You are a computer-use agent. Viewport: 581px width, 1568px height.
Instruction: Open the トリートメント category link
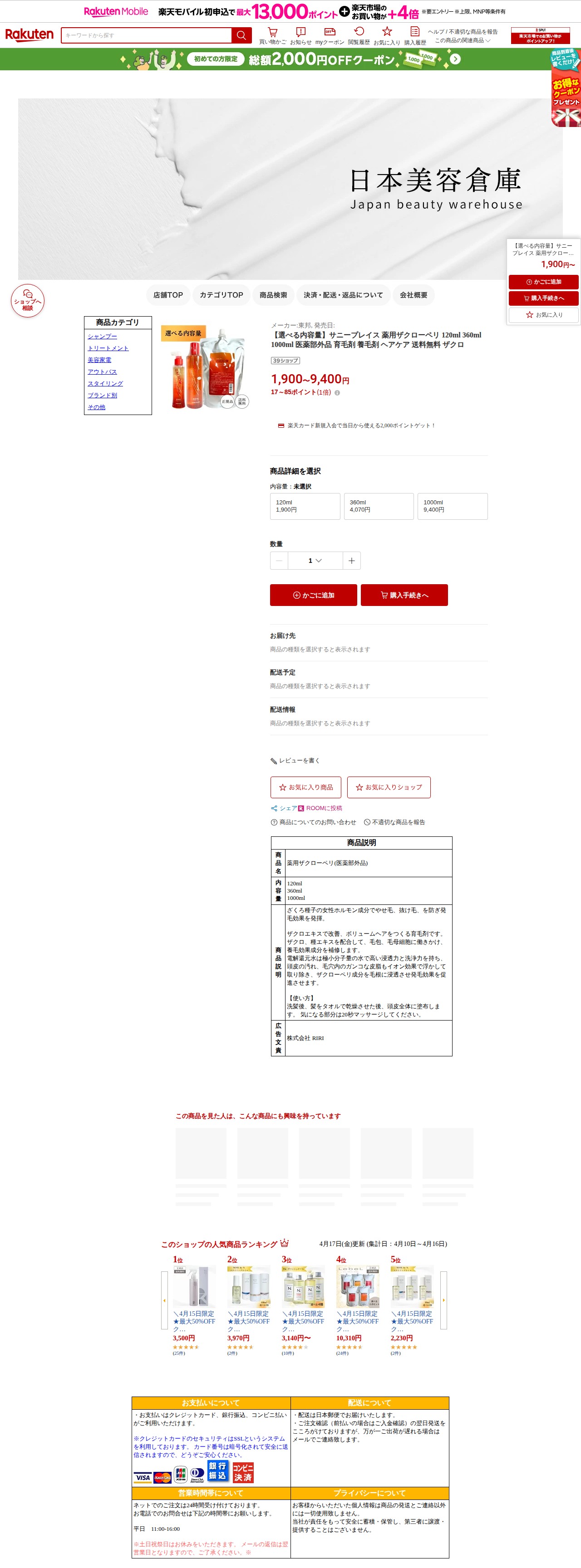[108, 348]
